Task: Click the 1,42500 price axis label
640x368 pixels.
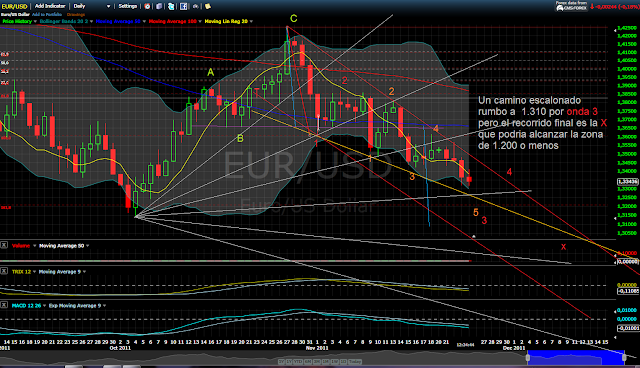Action: (x=627, y=28)
